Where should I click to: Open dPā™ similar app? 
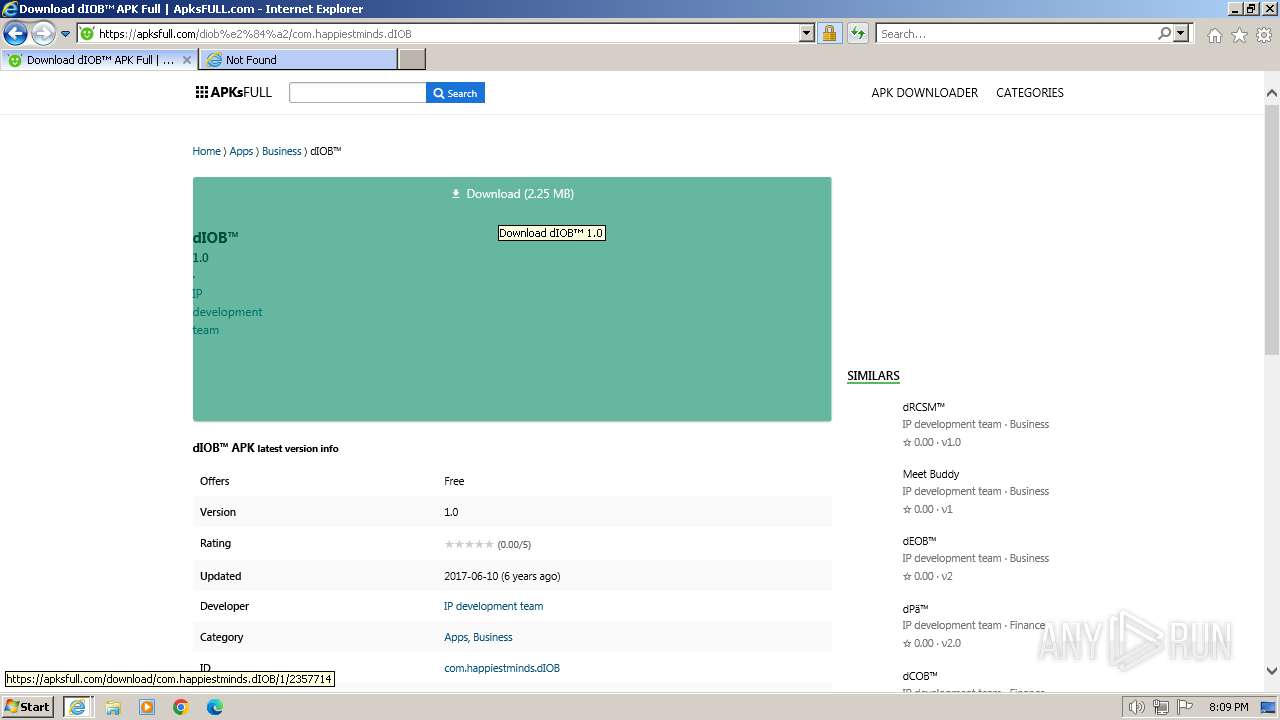(915, 608)
